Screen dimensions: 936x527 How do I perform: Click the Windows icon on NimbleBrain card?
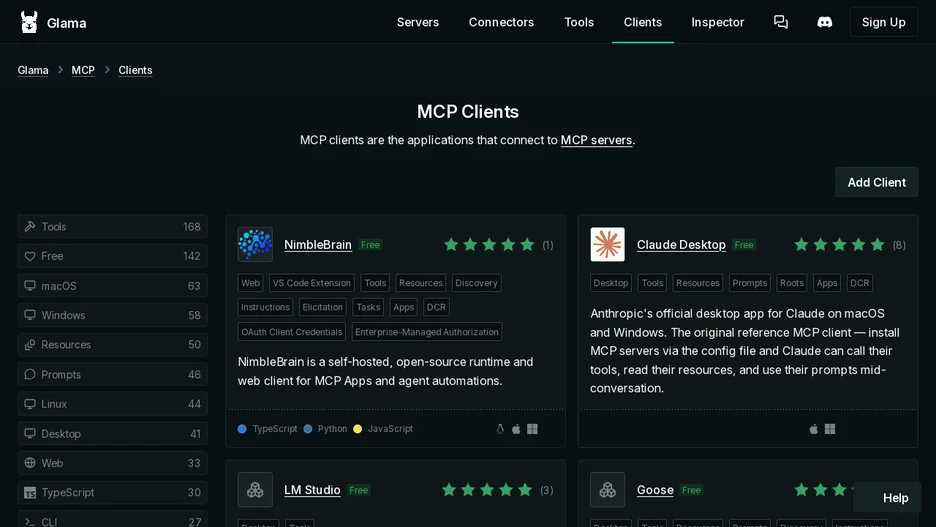[532, 429]
